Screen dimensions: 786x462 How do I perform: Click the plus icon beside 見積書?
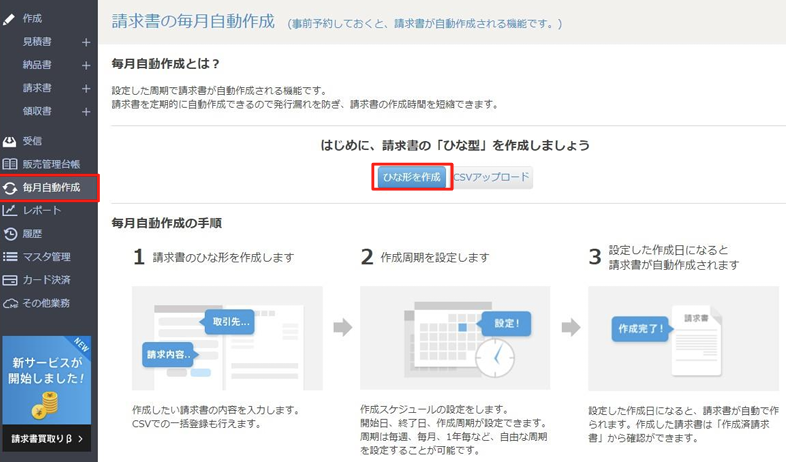point(86,43)
